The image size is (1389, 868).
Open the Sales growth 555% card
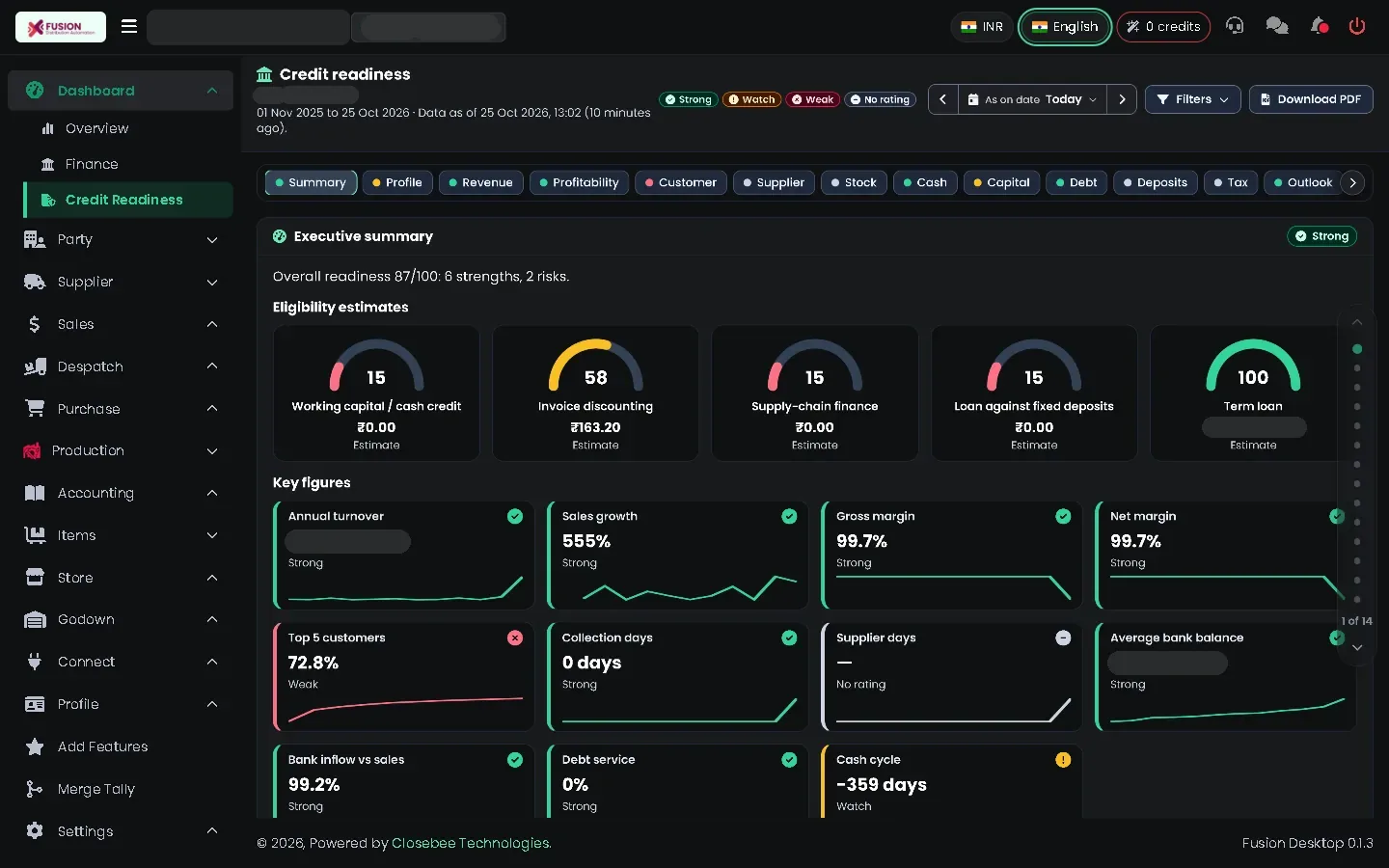pyautogui.click(x=677, y=556)
